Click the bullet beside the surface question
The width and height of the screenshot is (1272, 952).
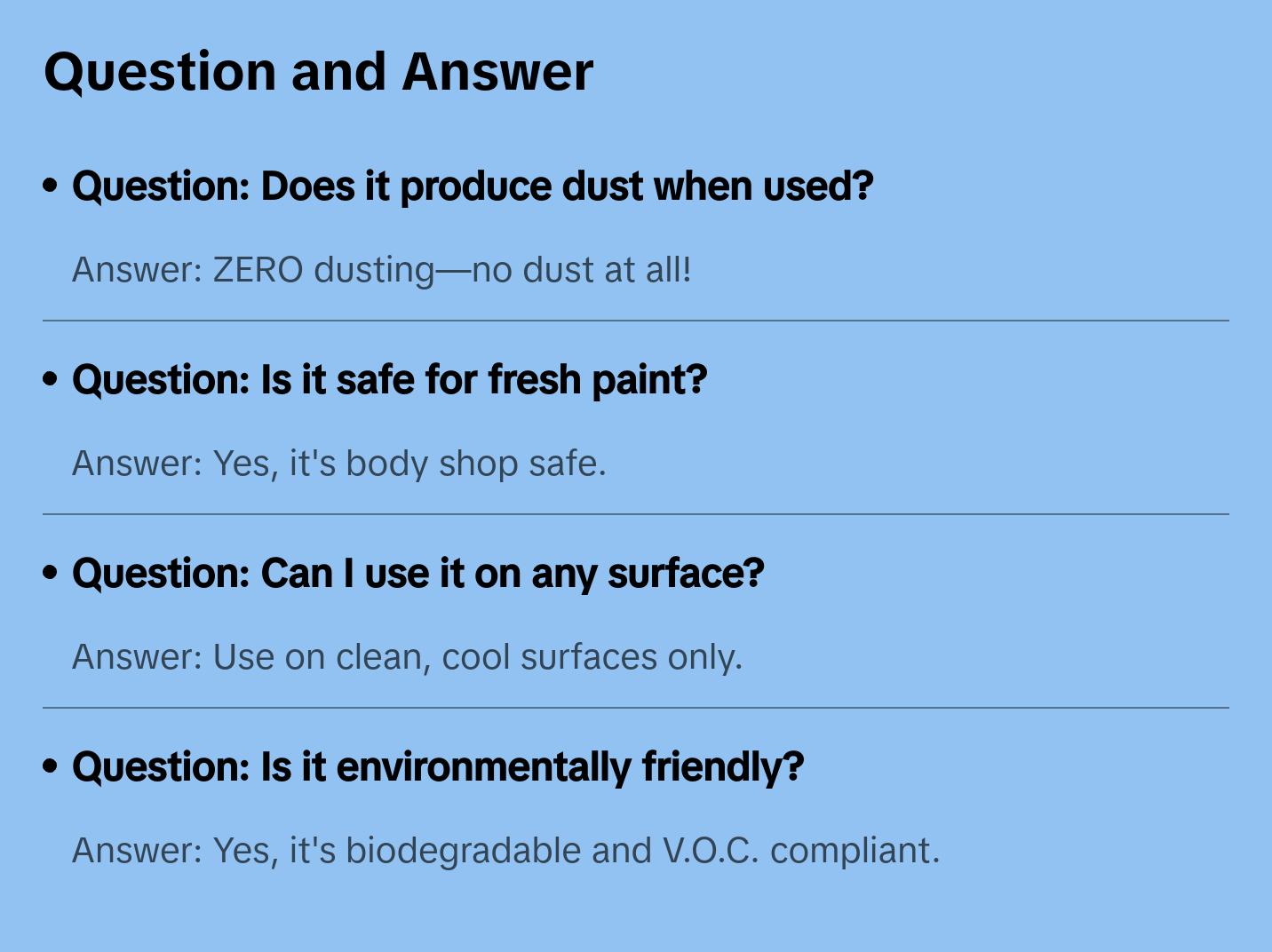tap(51, 574)
